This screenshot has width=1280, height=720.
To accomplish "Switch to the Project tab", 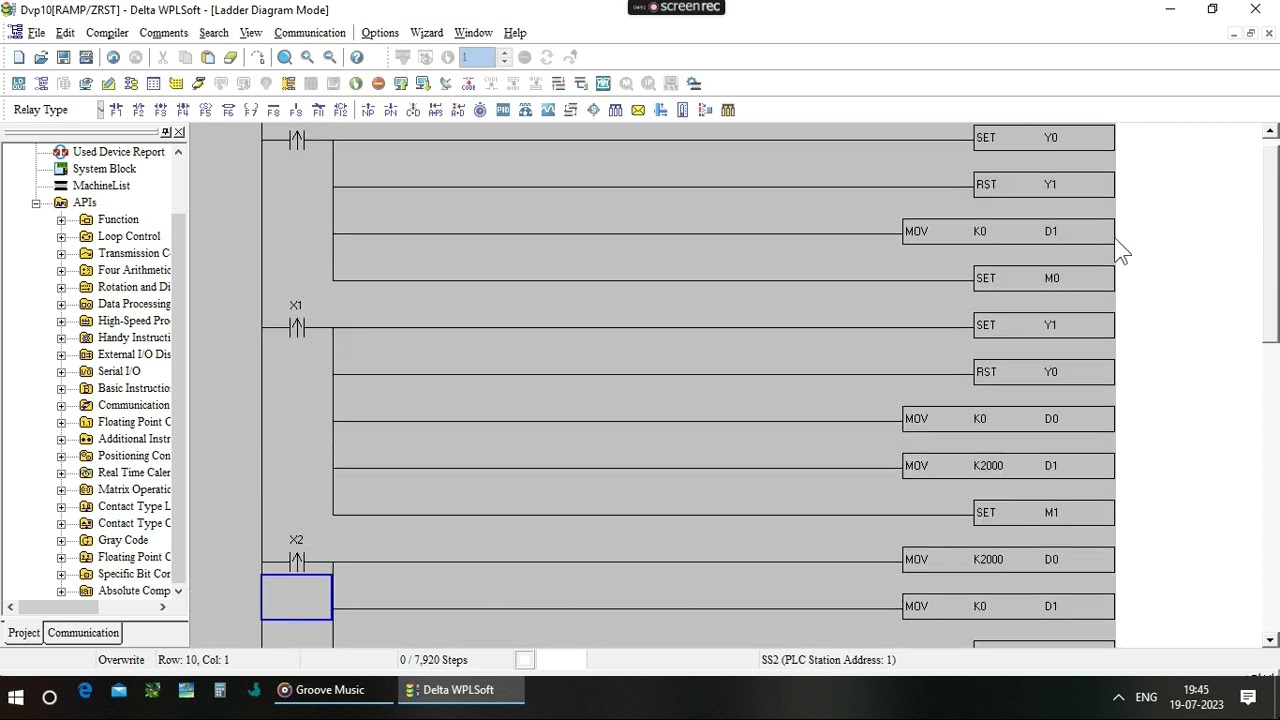I will [24, 633].
